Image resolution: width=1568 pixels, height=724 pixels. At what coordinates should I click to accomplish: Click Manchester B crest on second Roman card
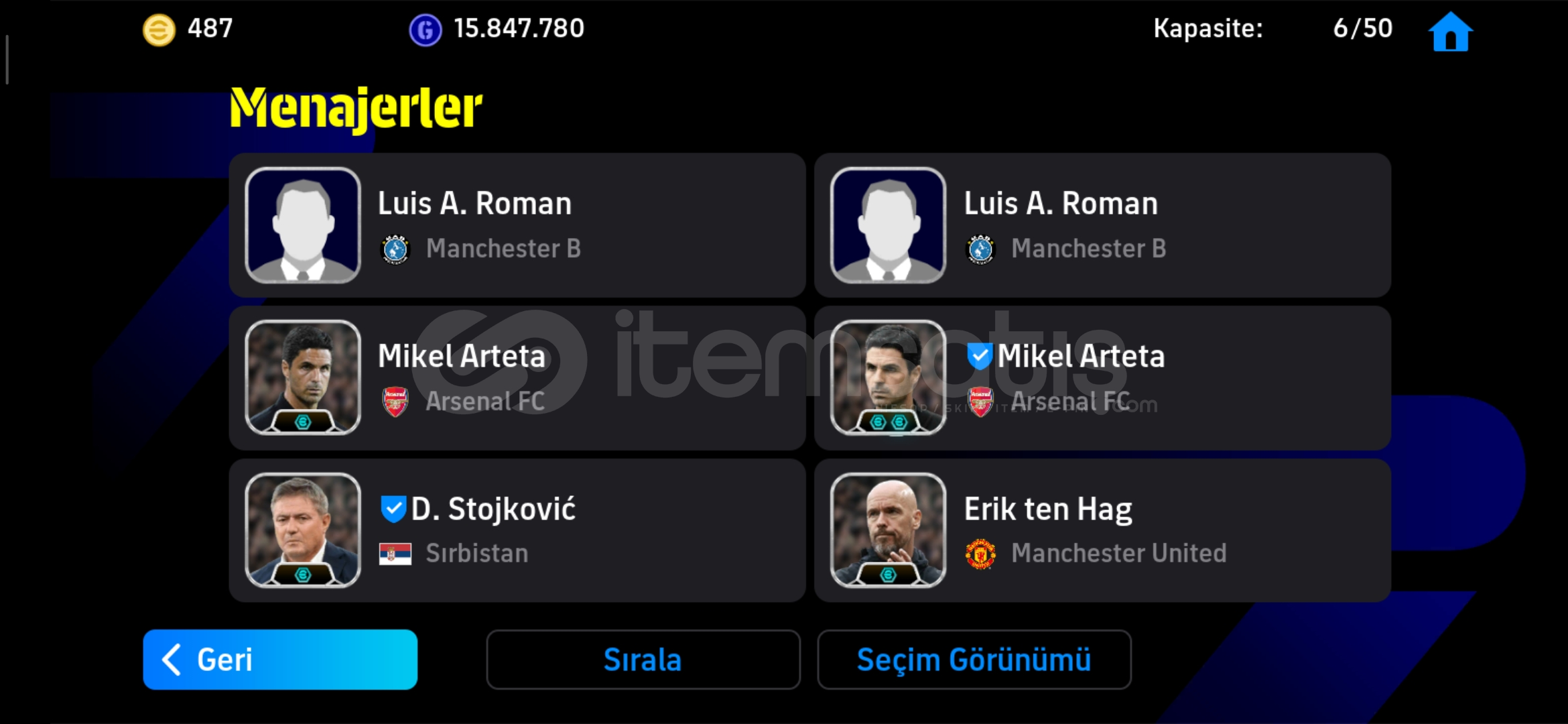(980, 249)
